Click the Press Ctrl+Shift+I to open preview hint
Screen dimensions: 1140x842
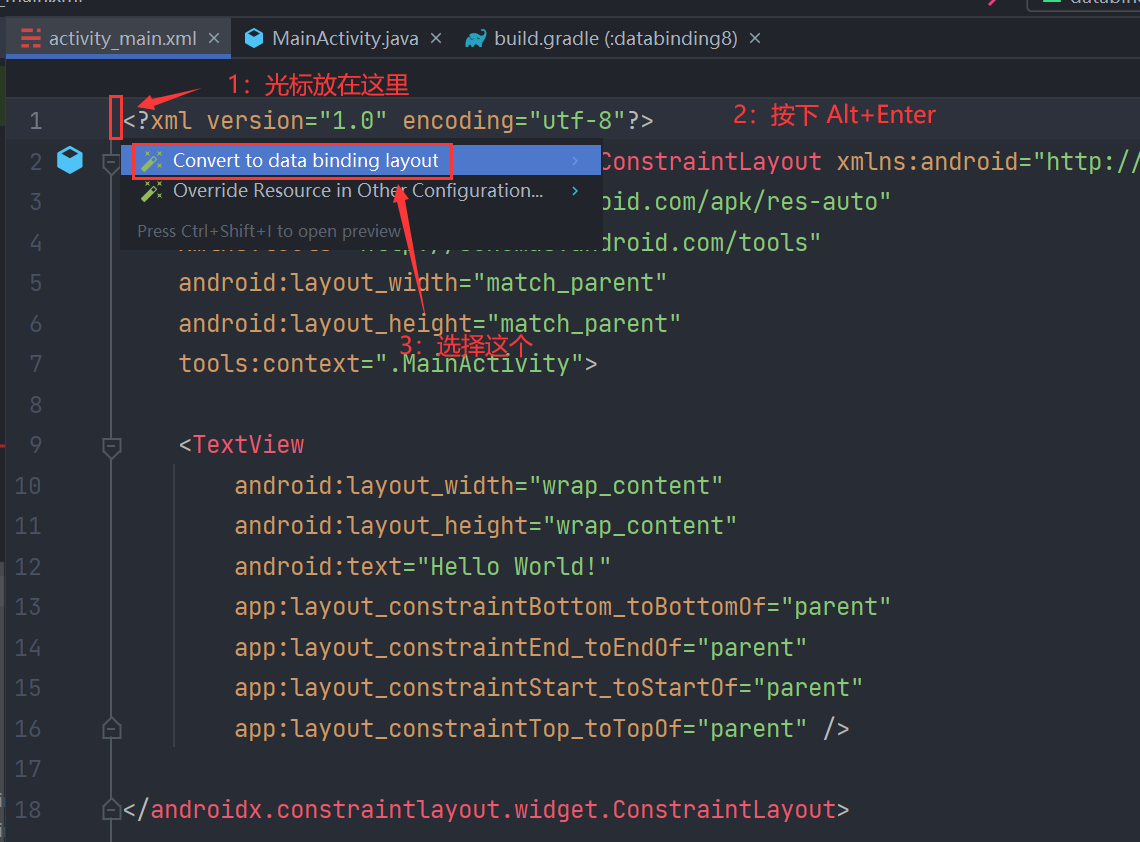270,230
